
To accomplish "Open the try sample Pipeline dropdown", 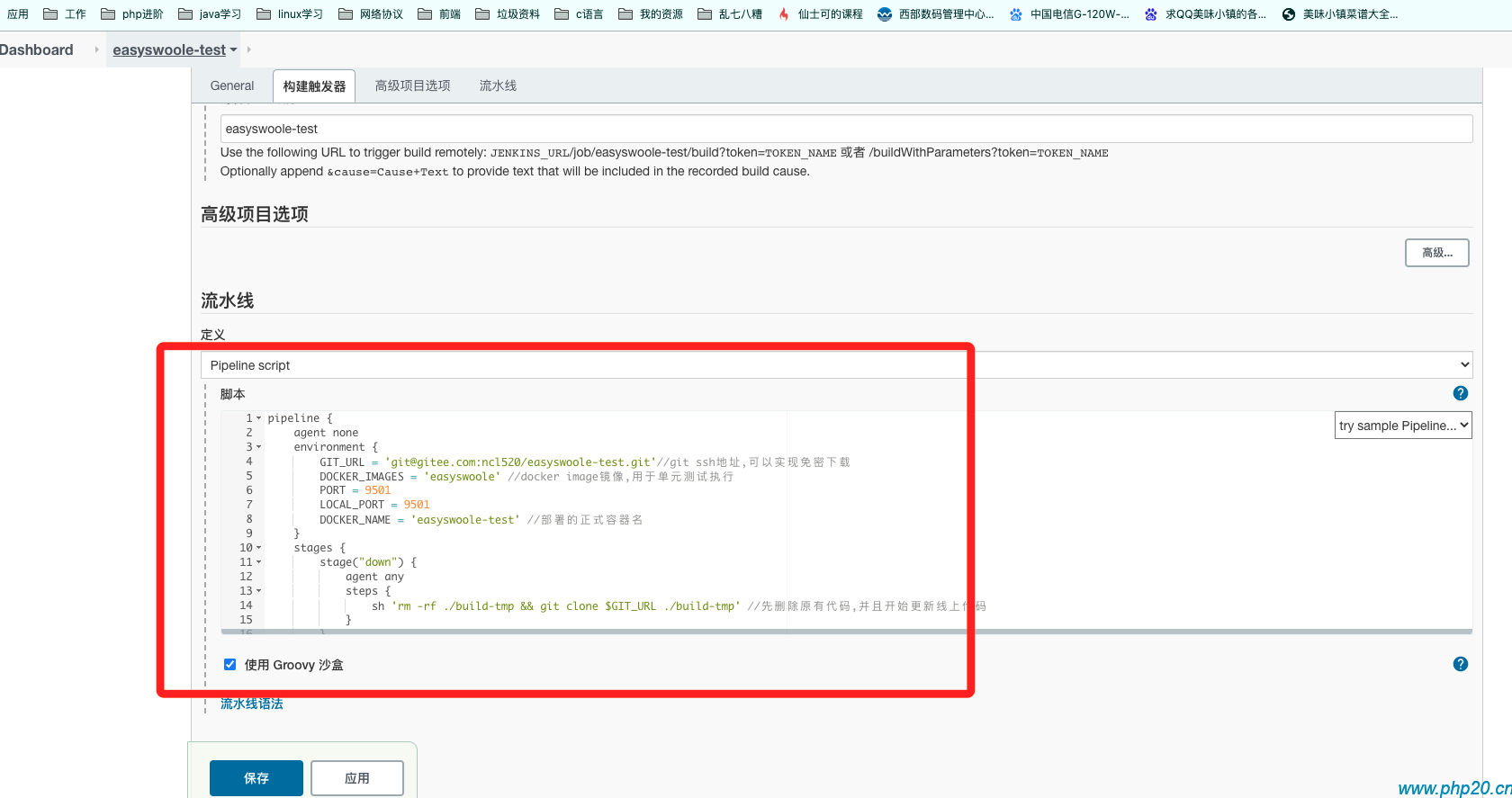I will tap(1403, 426).
